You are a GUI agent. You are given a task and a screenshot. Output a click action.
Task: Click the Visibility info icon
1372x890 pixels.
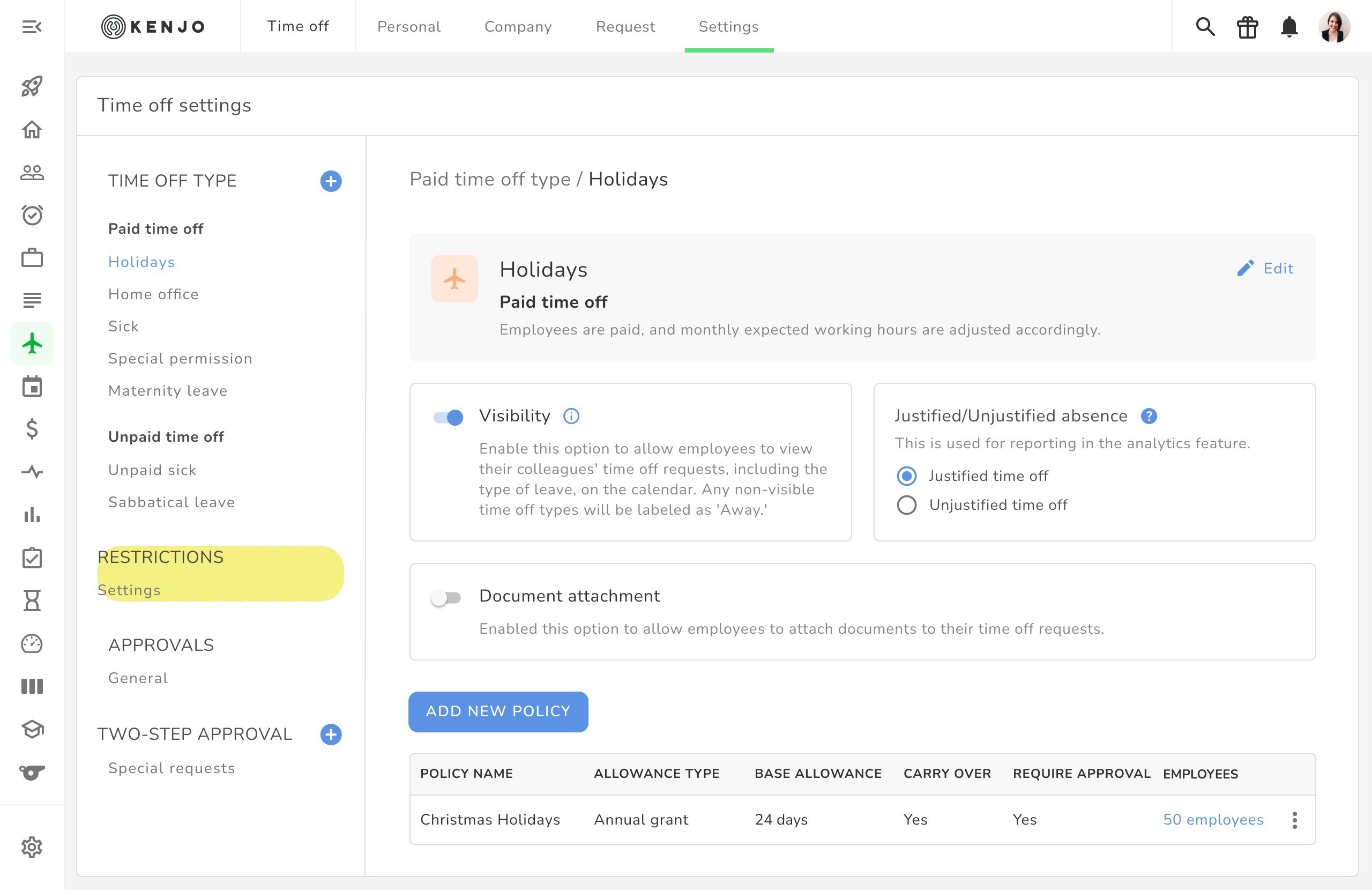point(571,416)
